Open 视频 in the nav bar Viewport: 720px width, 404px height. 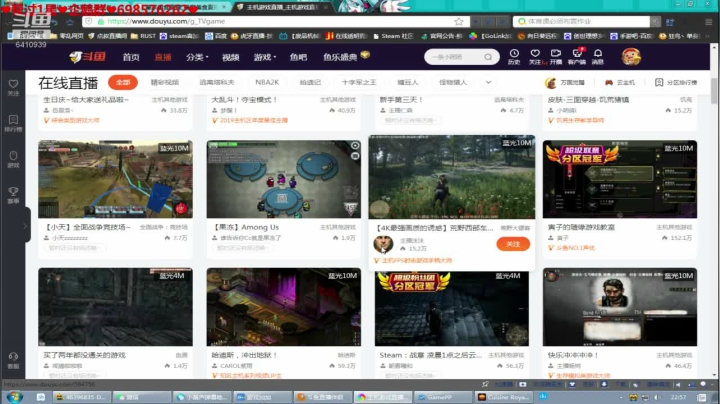231,57
